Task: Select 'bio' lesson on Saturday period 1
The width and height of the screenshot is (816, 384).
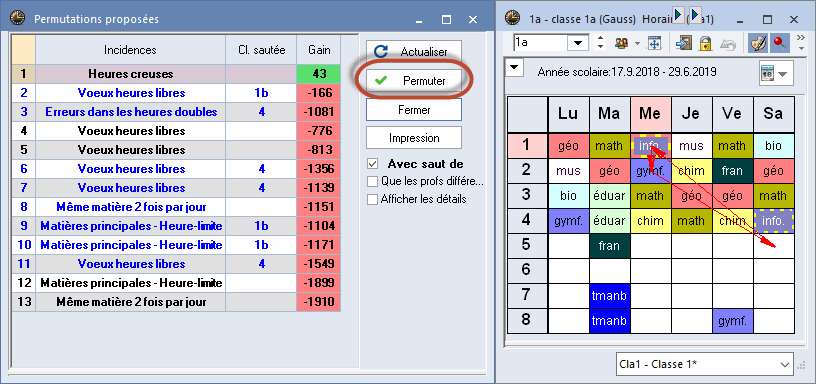Action: [773, 145]
